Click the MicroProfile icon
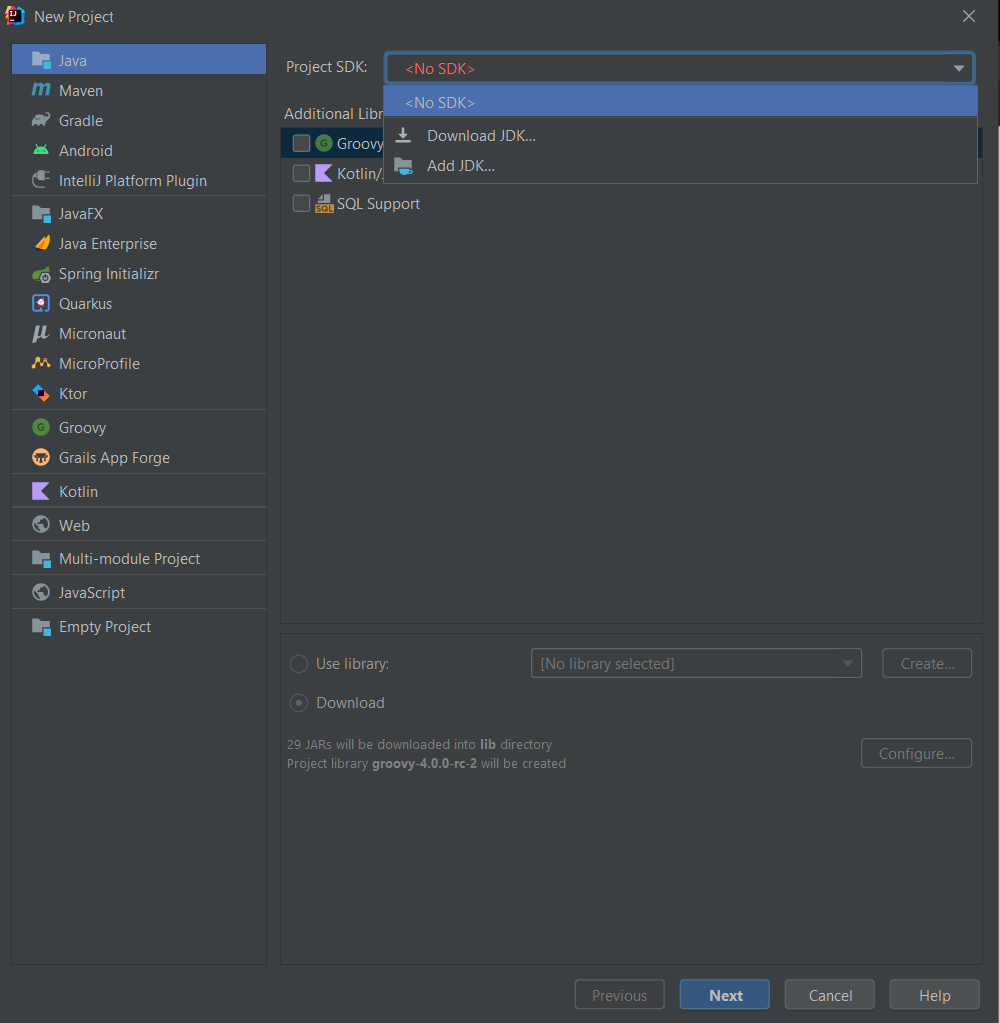Viewport: 1000px width, 1023px height. [41, 363]
